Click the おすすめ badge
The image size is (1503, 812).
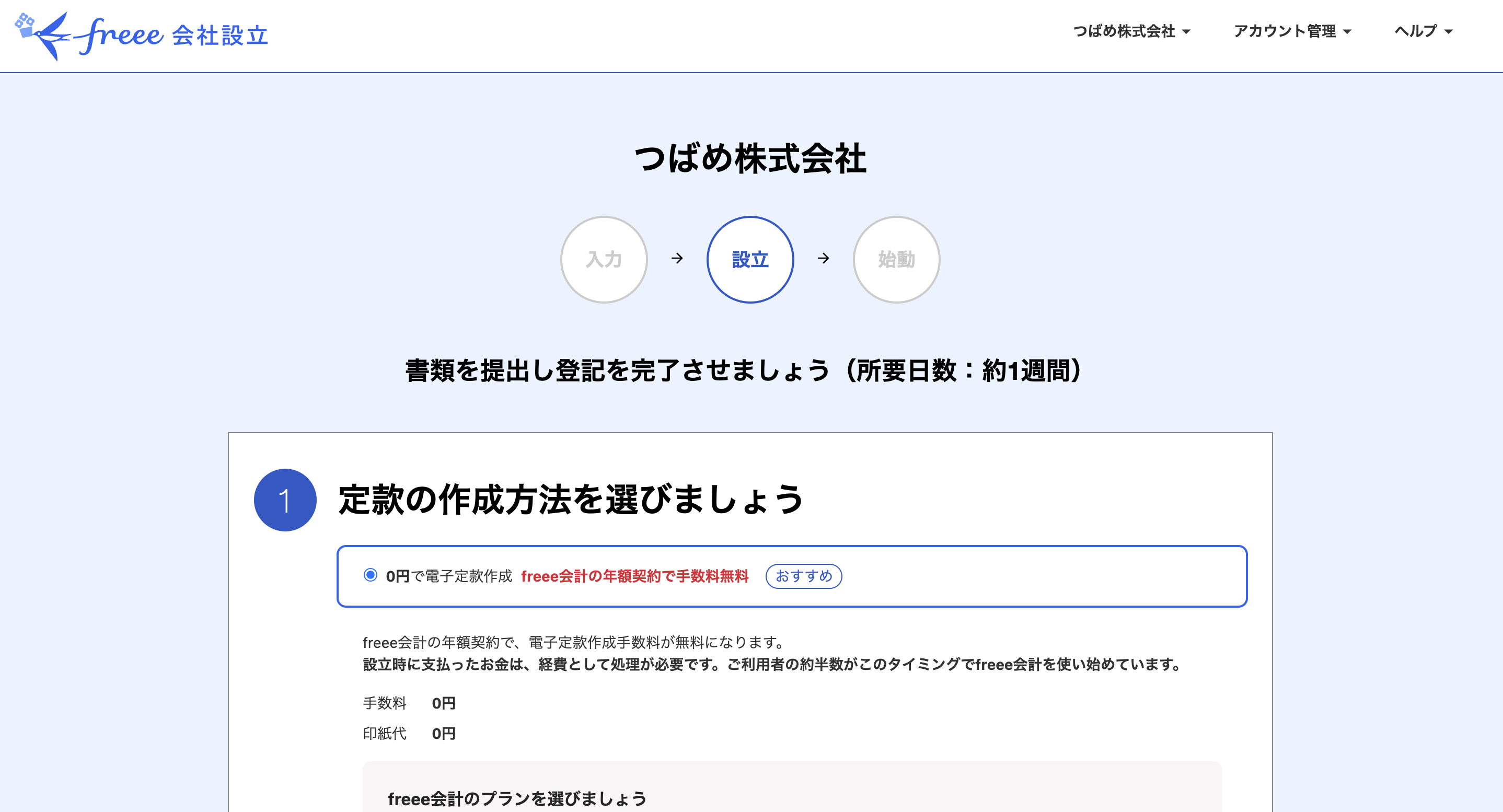(803, 576)
